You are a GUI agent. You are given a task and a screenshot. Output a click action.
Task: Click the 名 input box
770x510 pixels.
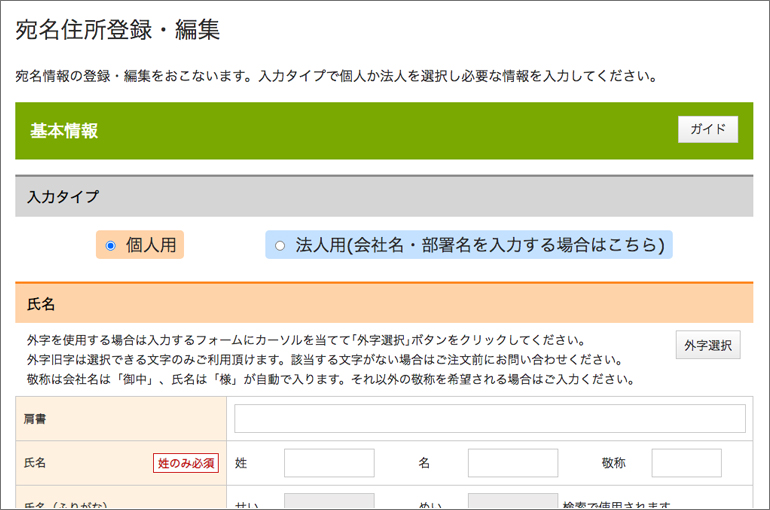[512, 463]
